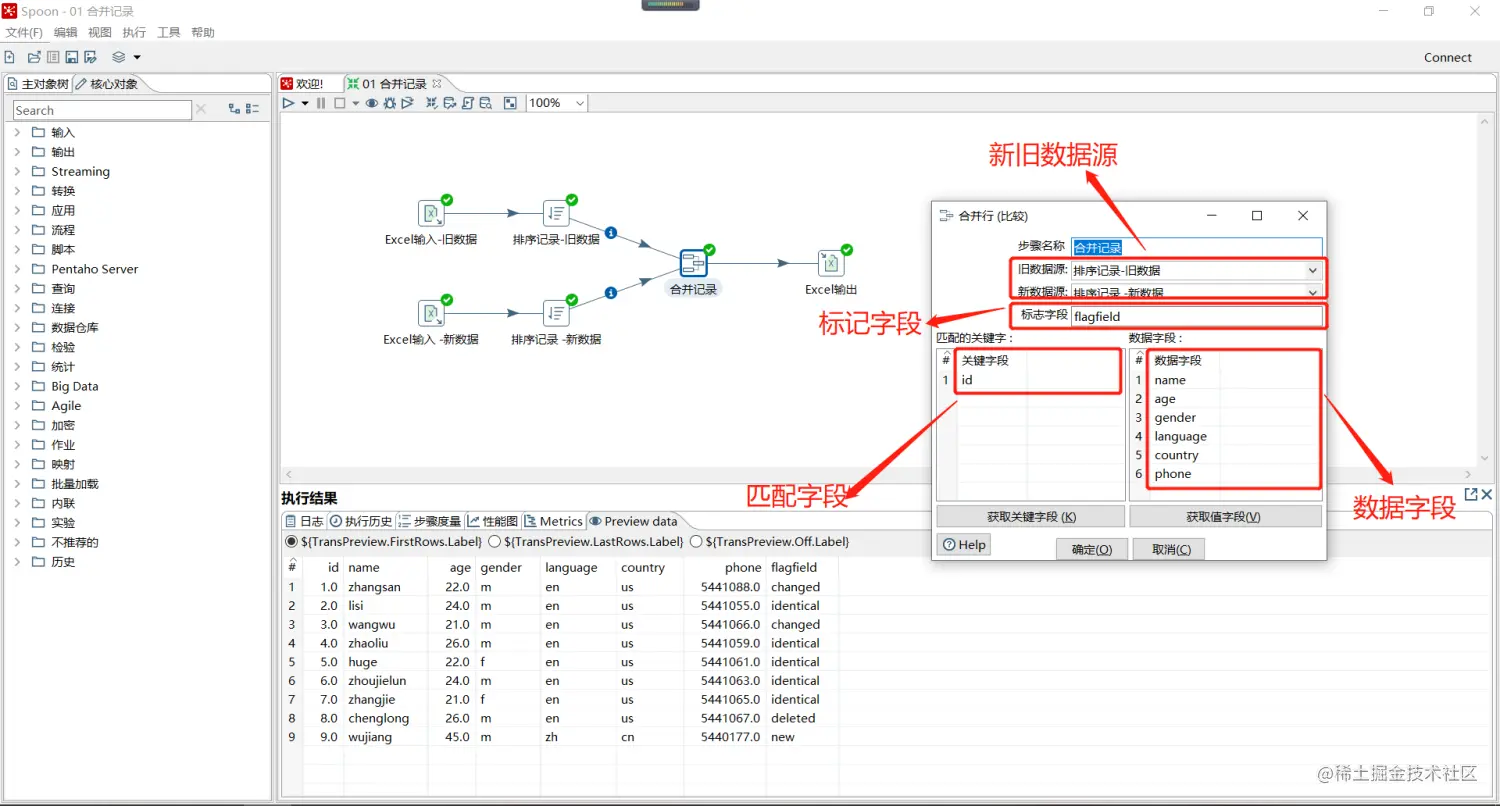Run the transformation with play icon
Viewport: 1500px width, 806px height.
coord(288,103)
